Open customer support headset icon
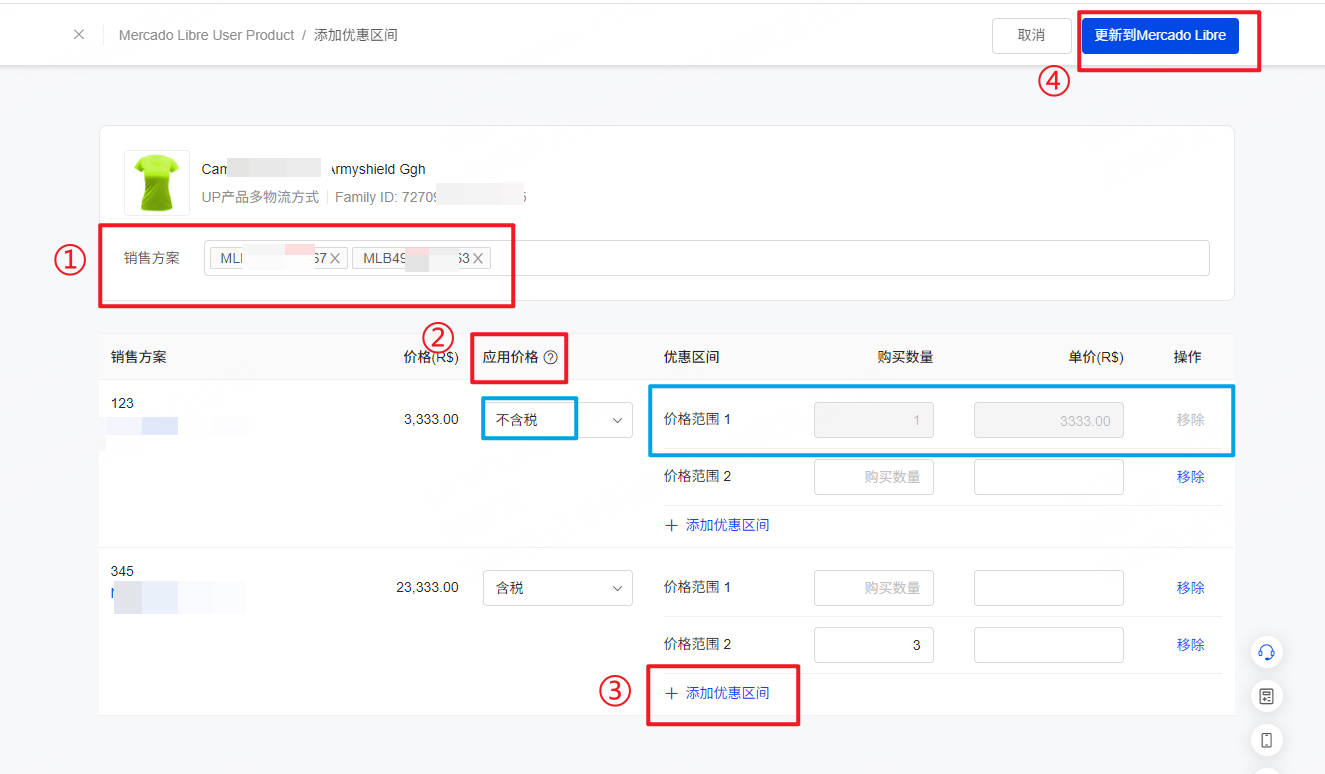This screenshot has width=1325, height=774. click(1266, 652)
